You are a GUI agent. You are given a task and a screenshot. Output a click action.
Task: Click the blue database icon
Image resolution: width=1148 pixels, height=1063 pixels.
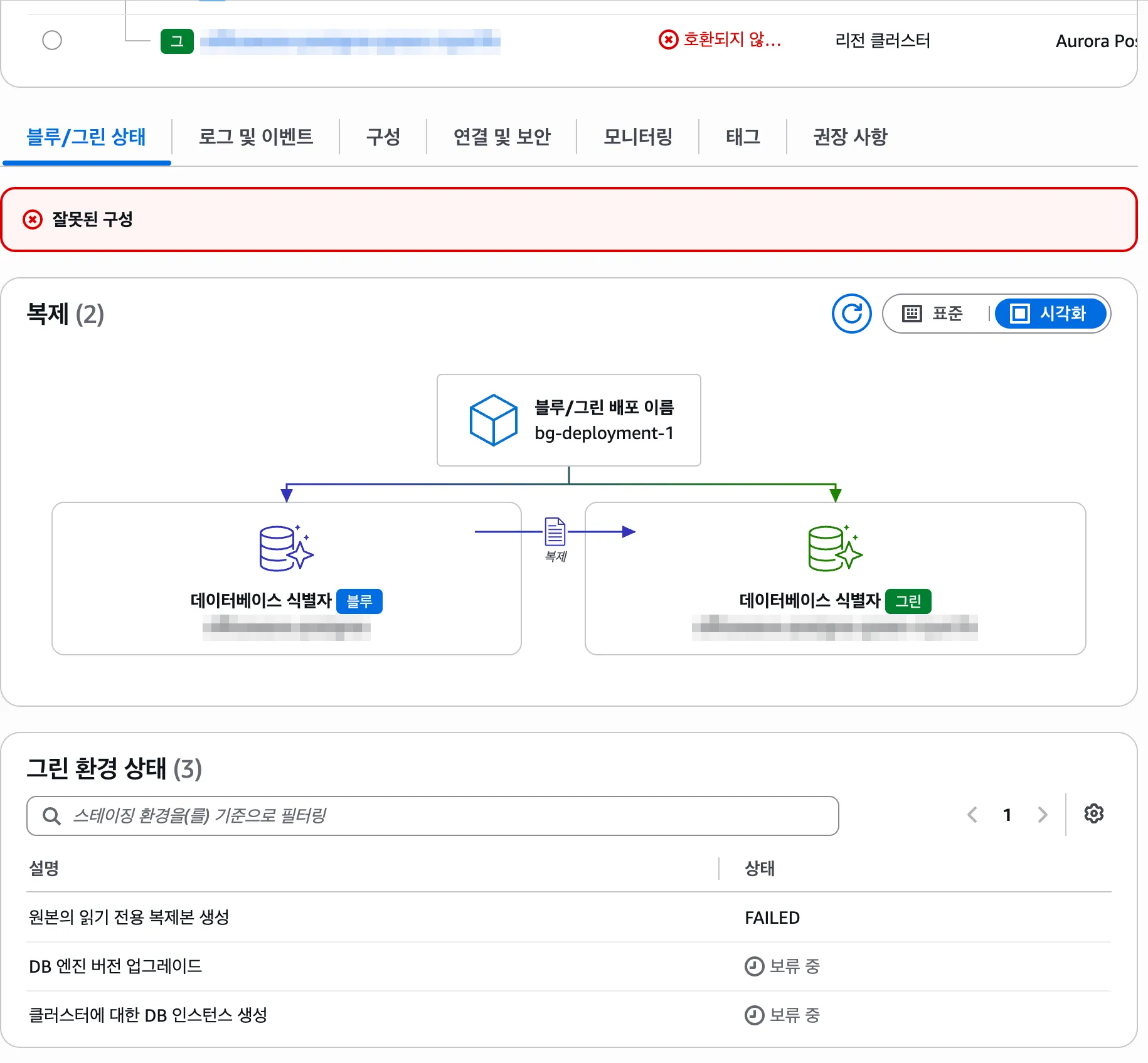point(287,548)
